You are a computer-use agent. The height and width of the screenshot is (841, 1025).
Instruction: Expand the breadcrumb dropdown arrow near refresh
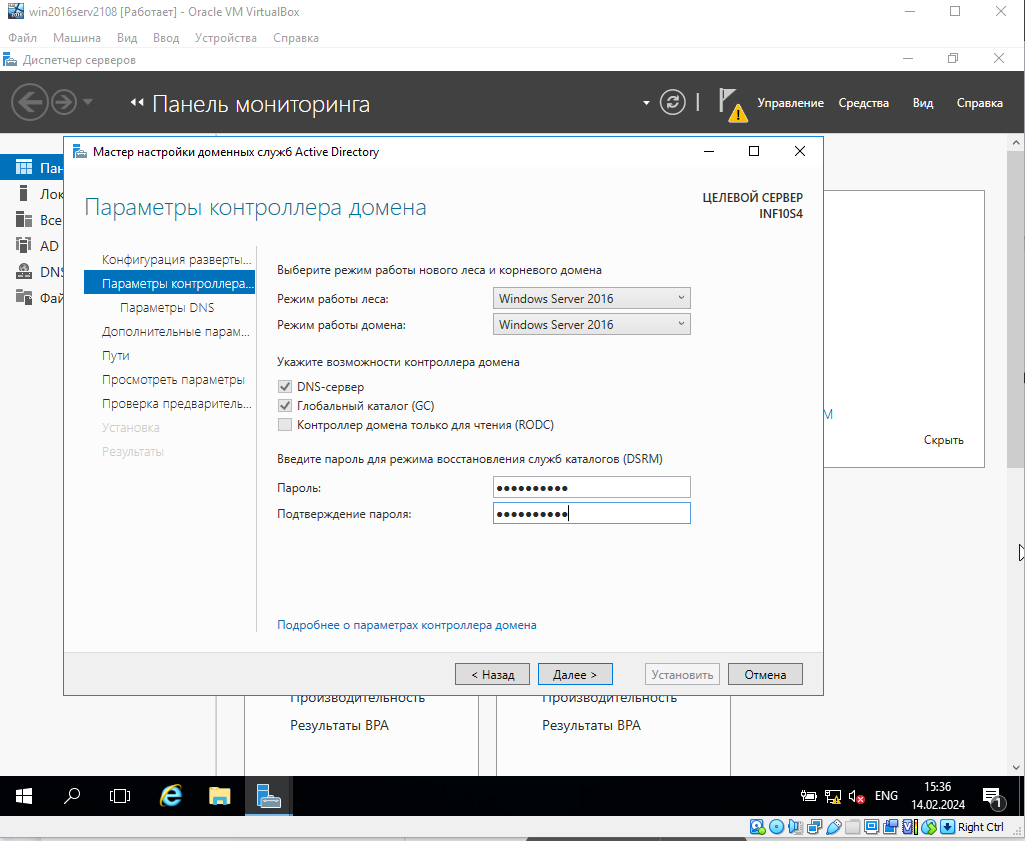point(647,103)
